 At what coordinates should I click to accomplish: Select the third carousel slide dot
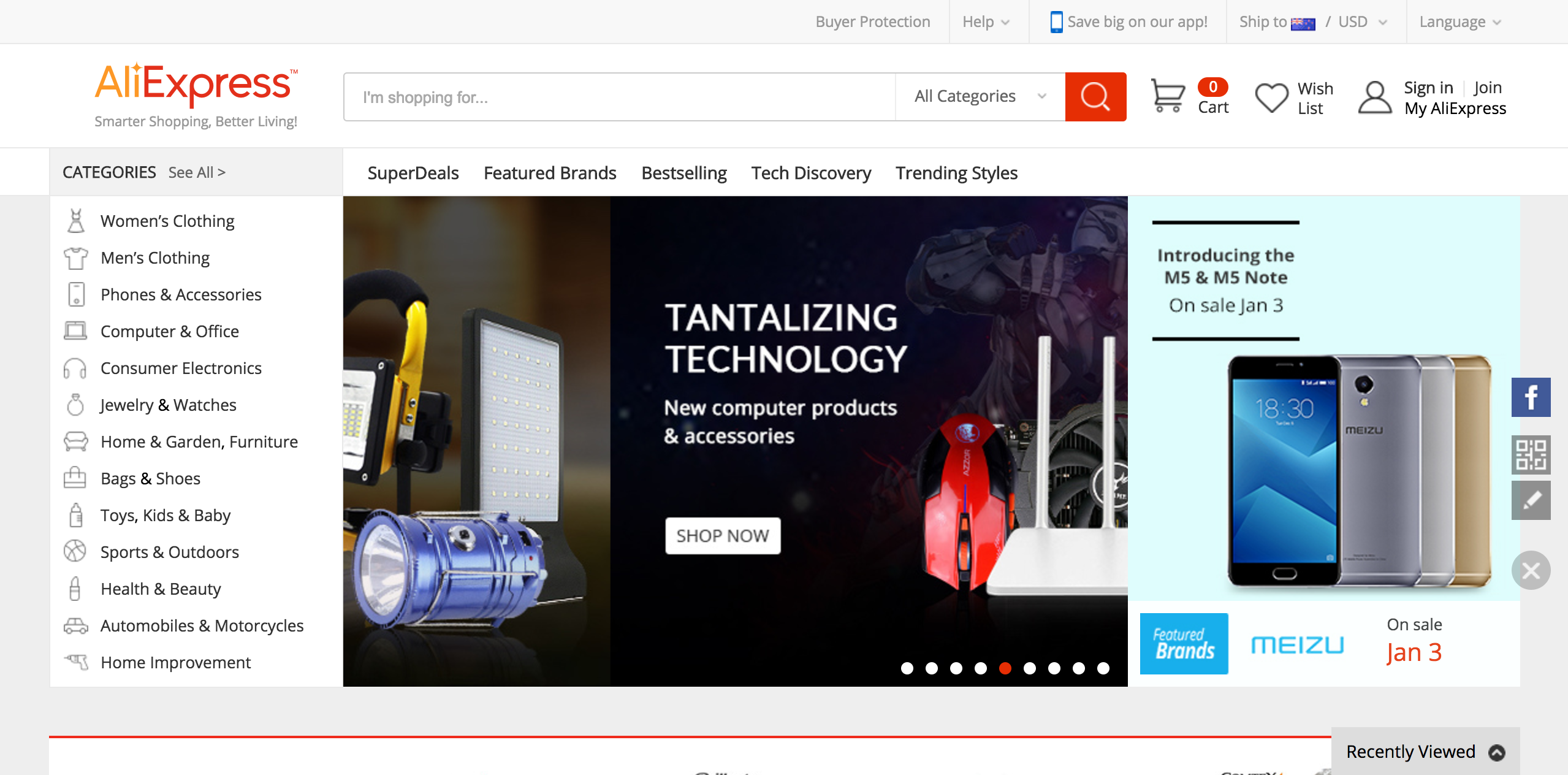(956, 668)
